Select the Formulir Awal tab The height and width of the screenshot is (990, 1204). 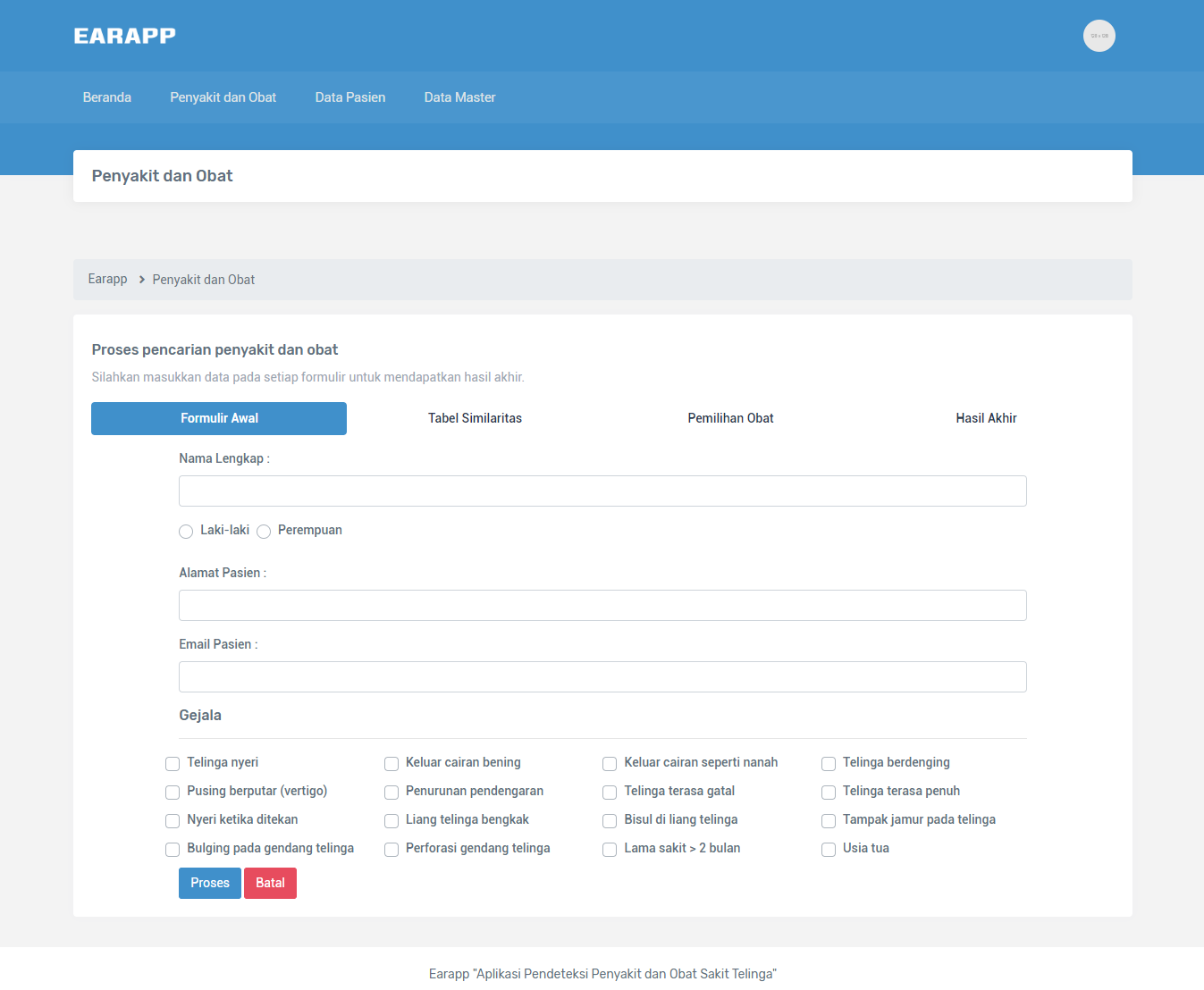coord(219,418)
